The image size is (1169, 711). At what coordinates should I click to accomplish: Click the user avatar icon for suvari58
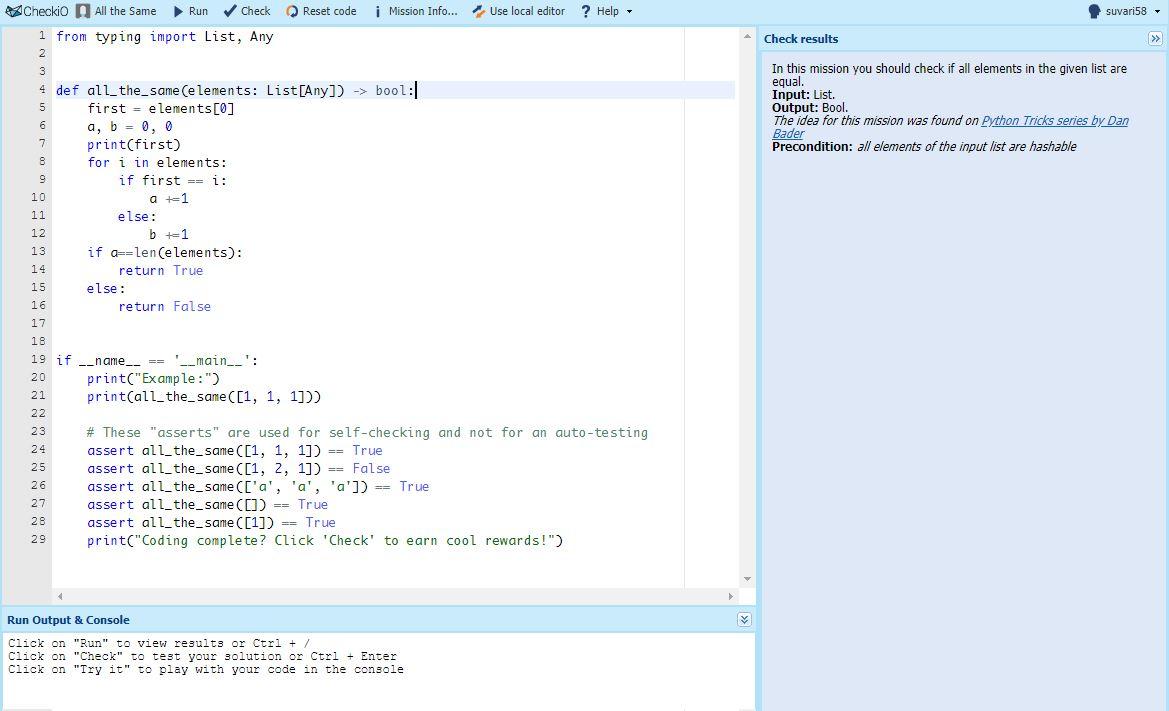click(1094, 11)
